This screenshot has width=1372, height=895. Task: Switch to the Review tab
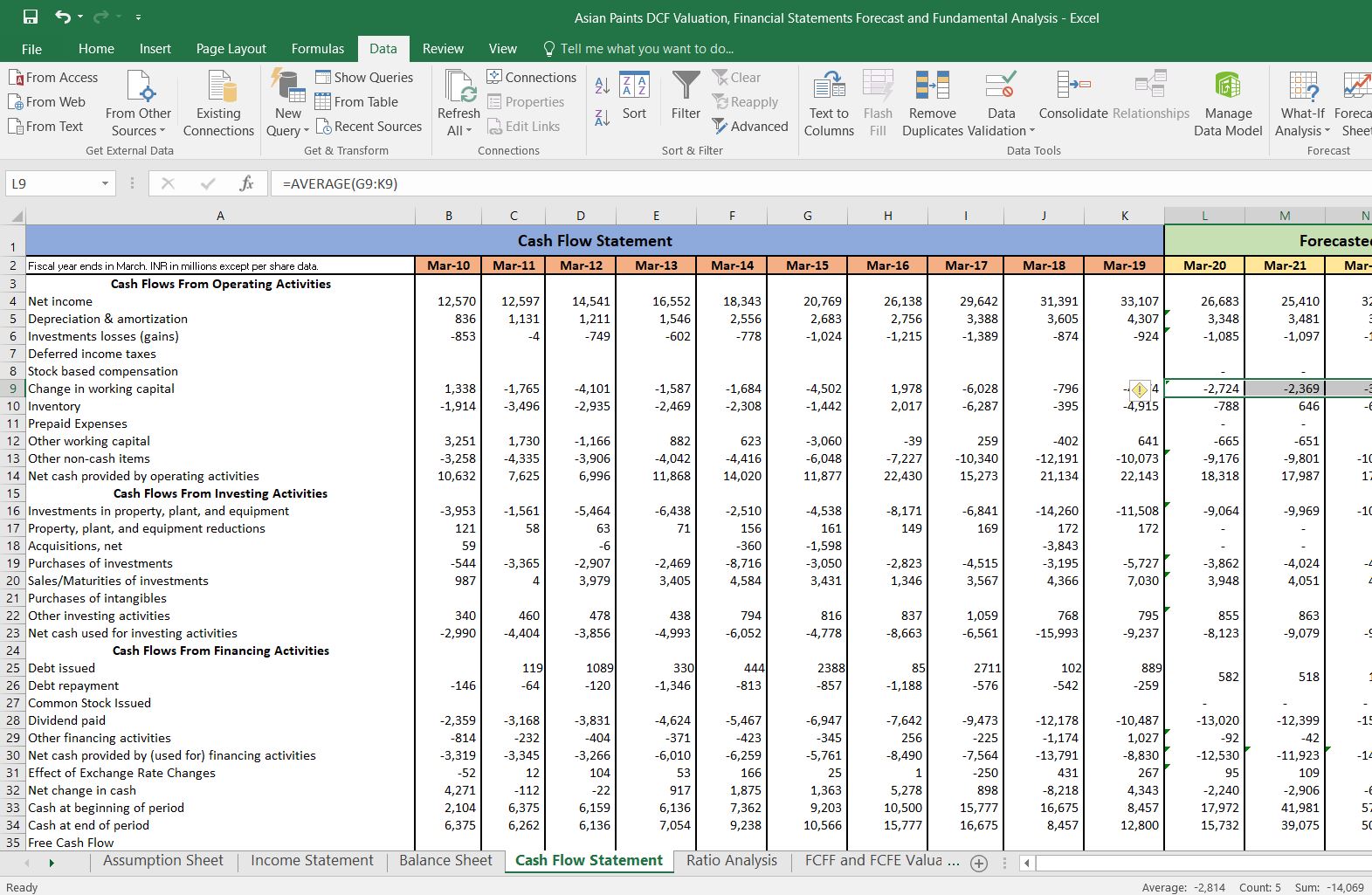coord(443,49)
